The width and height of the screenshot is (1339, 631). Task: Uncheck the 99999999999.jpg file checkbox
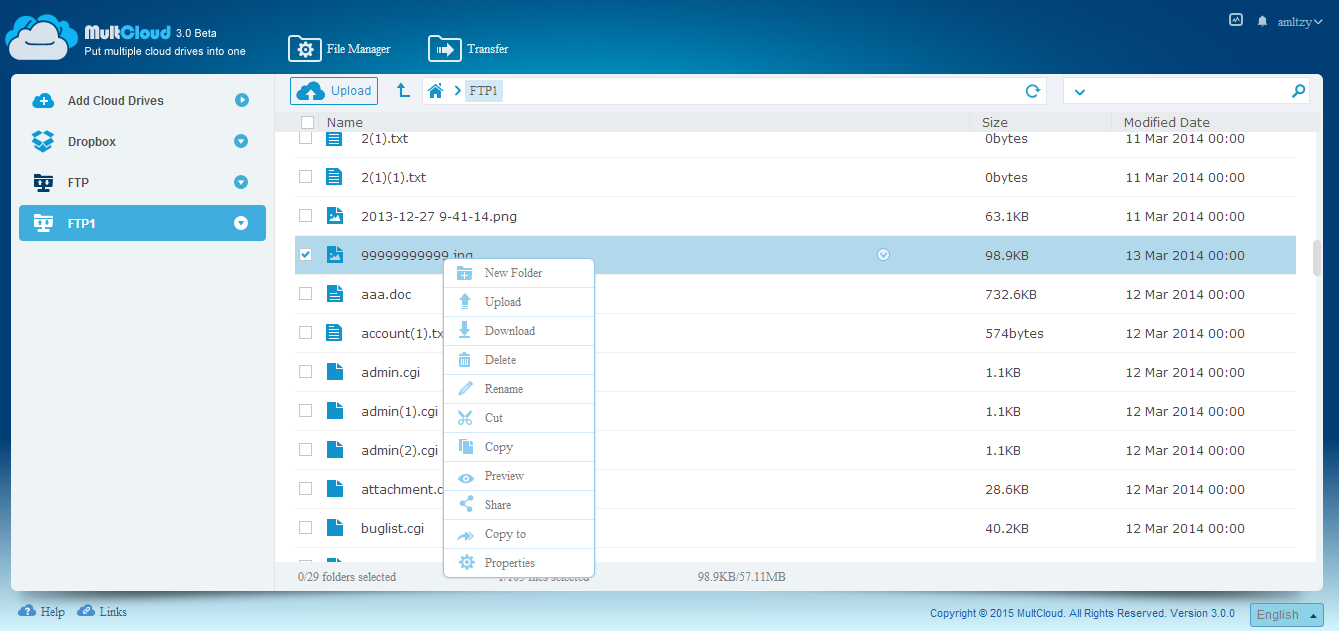tap(306, 255)
